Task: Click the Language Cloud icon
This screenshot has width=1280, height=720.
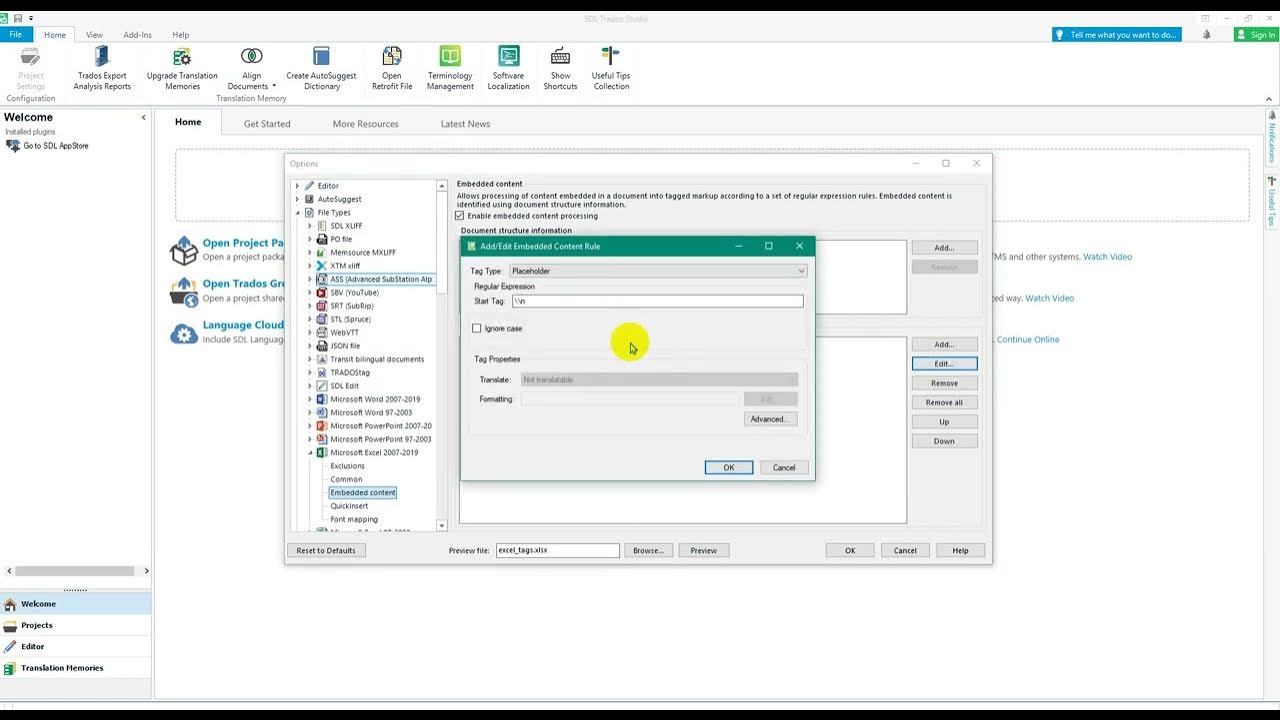Action: click(x=184, y=333)
